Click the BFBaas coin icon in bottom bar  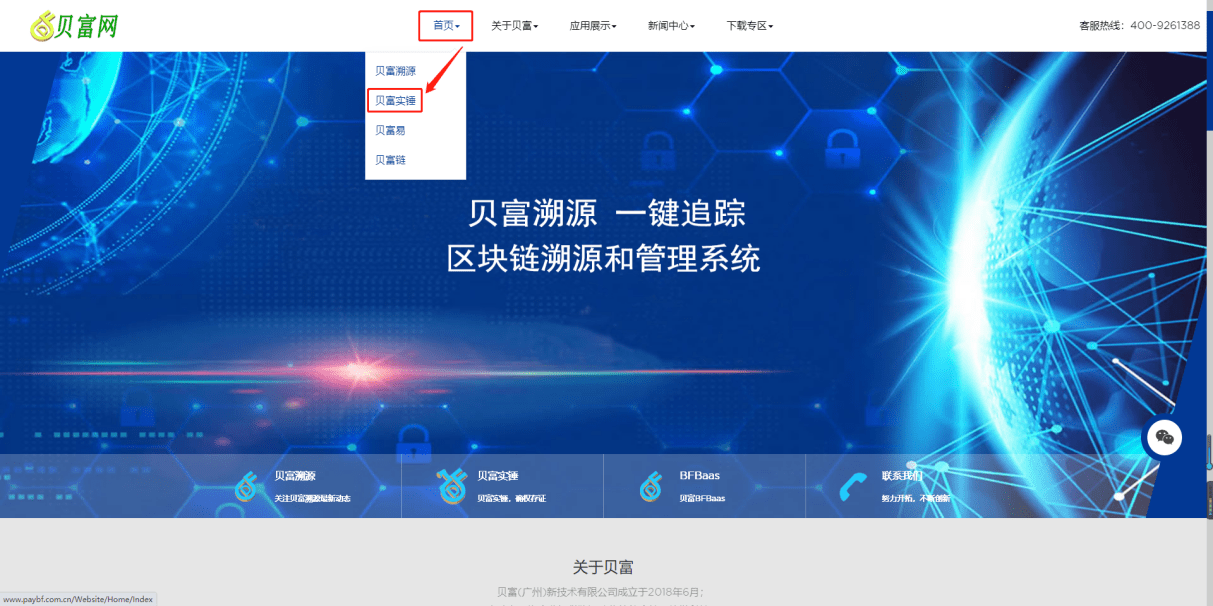(x=650, y=486)
